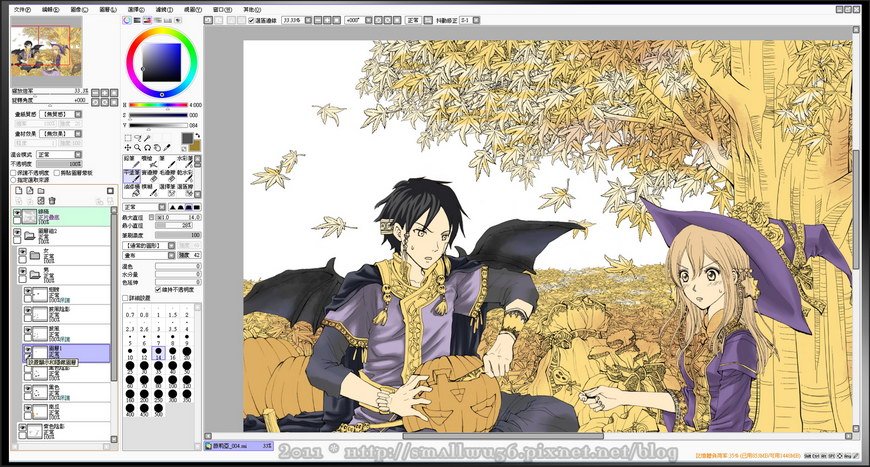
Task: Enable 保護不透明度 checkbox
Action: tap(14, 173)
